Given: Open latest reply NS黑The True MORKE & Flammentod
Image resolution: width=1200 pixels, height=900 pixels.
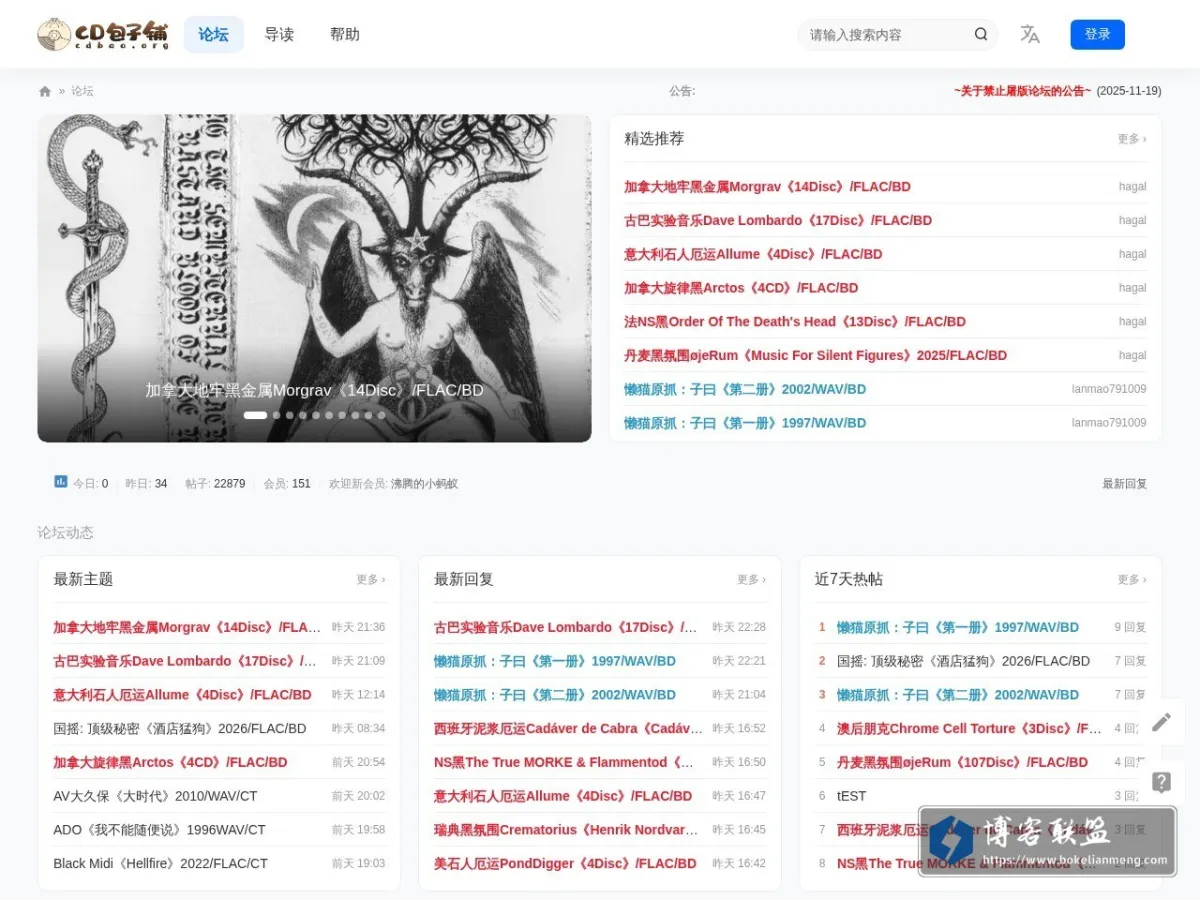Looking at the screenshot, I should tap(565, 762).
